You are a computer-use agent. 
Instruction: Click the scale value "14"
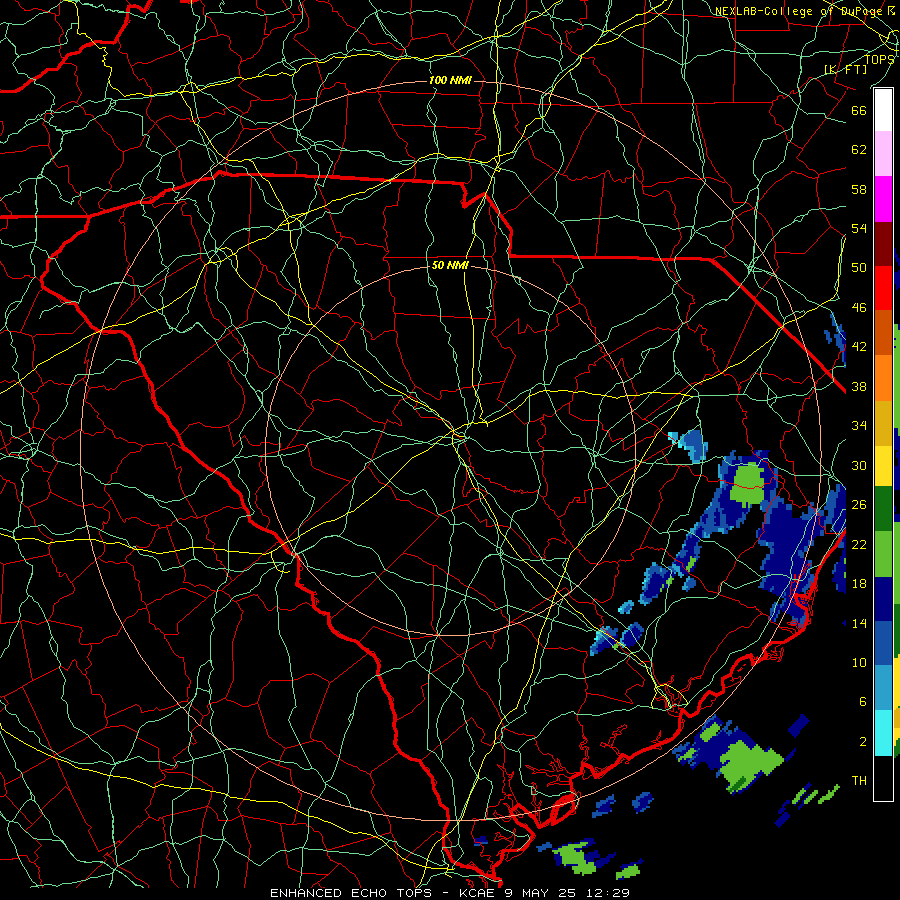point(859,623)
